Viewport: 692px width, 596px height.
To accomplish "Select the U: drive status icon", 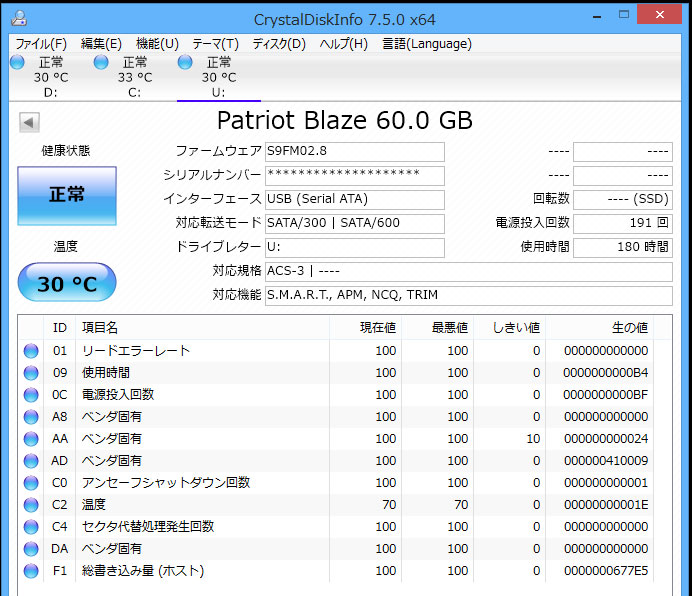I will (185, 62).
